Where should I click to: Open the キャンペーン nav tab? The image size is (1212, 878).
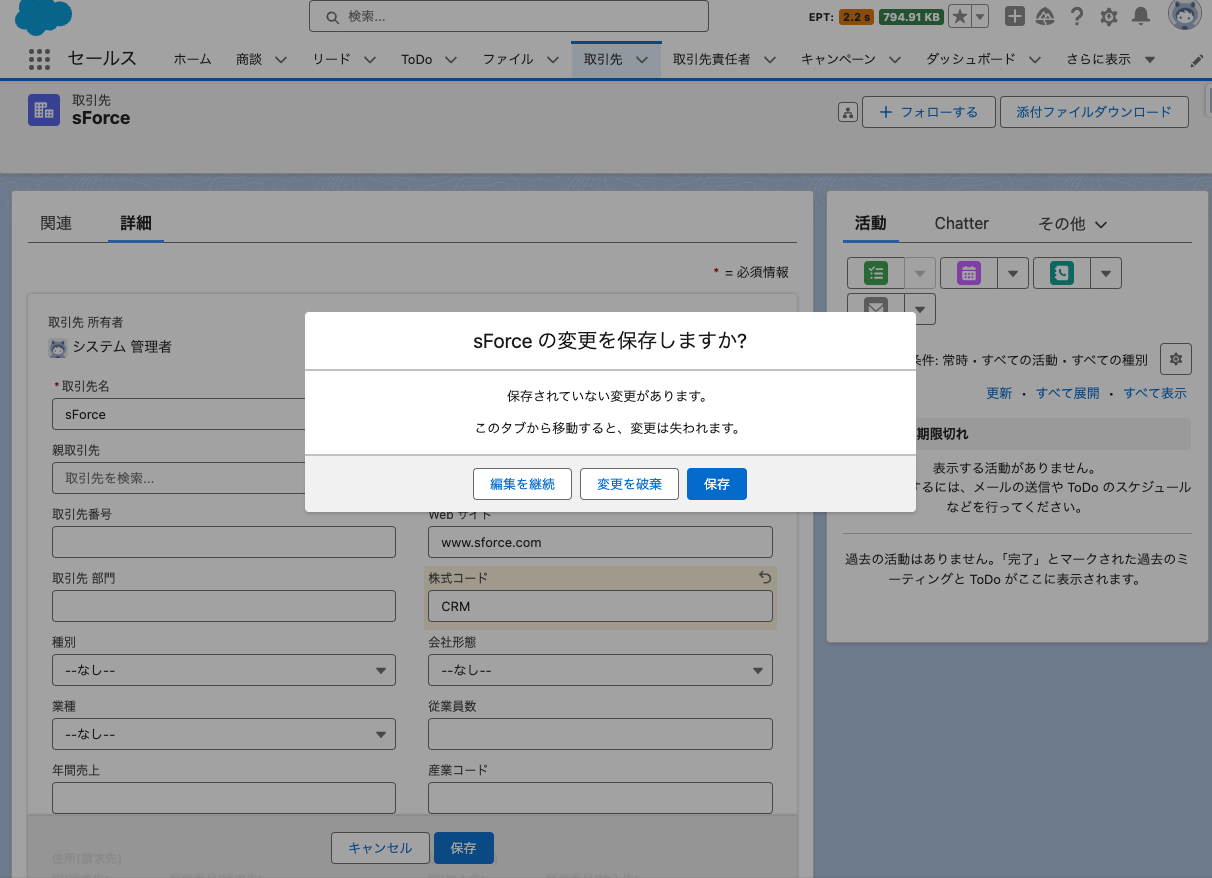pos(838,59)
